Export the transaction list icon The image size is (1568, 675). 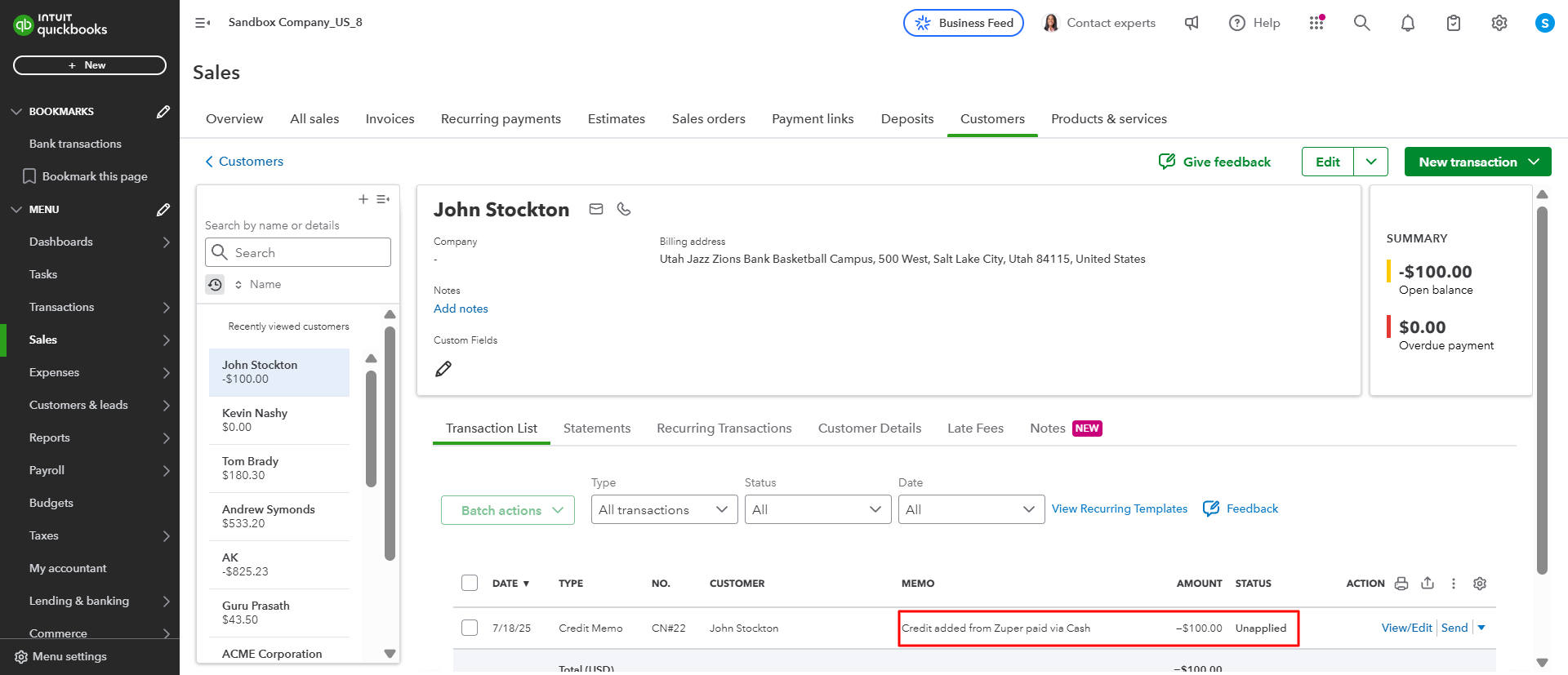pyautogui.click(x=1428, y=583)
